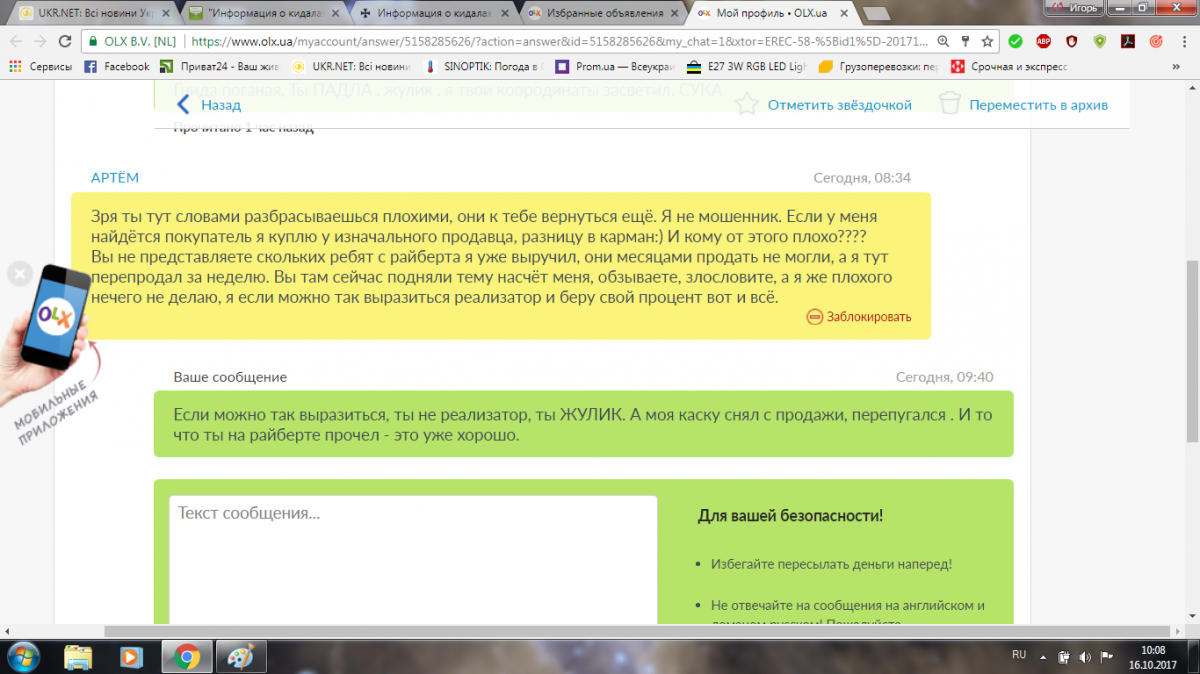Screen dimensions: 1200x674
Task: Open the Prom.ua bookmark
Action: pos(617,67)
